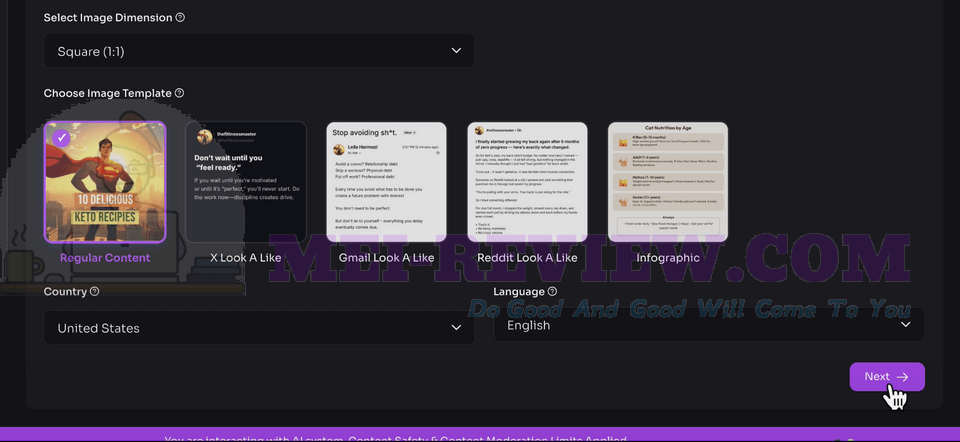Open the Select Image Dimension help icon
Viewport: 960px width, 442px height.
coord(180,18)
